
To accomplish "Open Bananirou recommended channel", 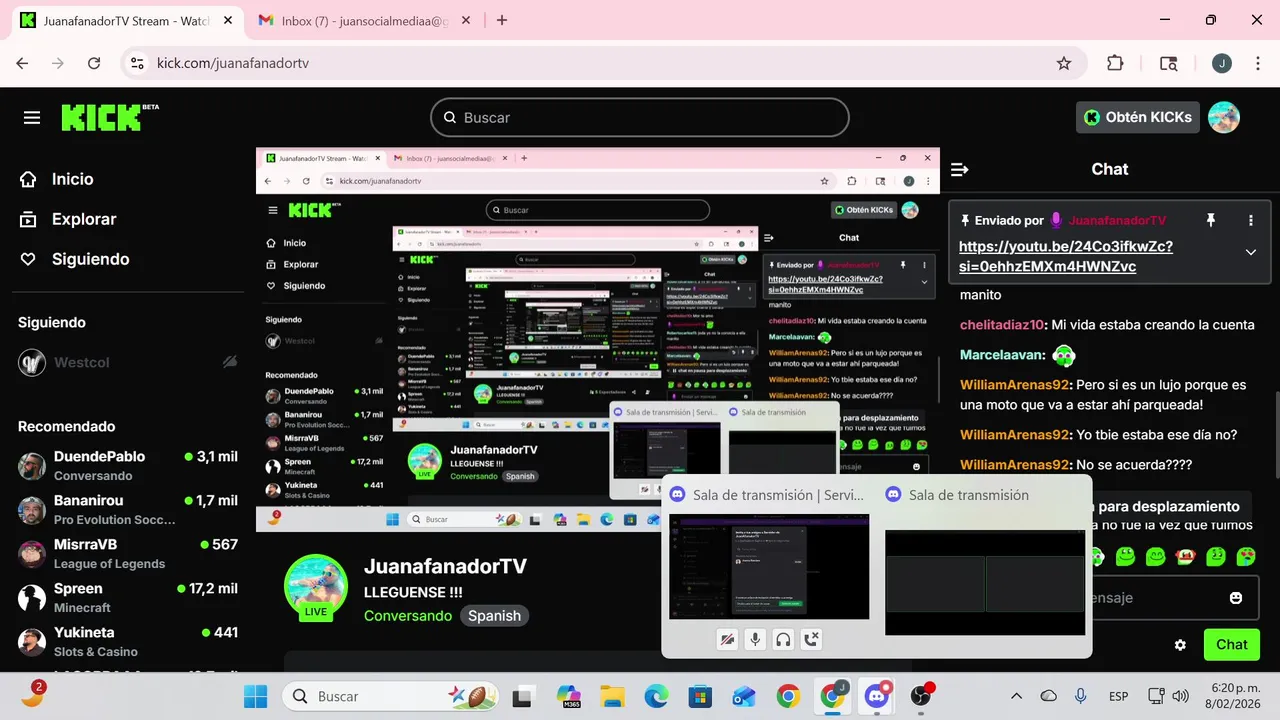I will [128, 509].
